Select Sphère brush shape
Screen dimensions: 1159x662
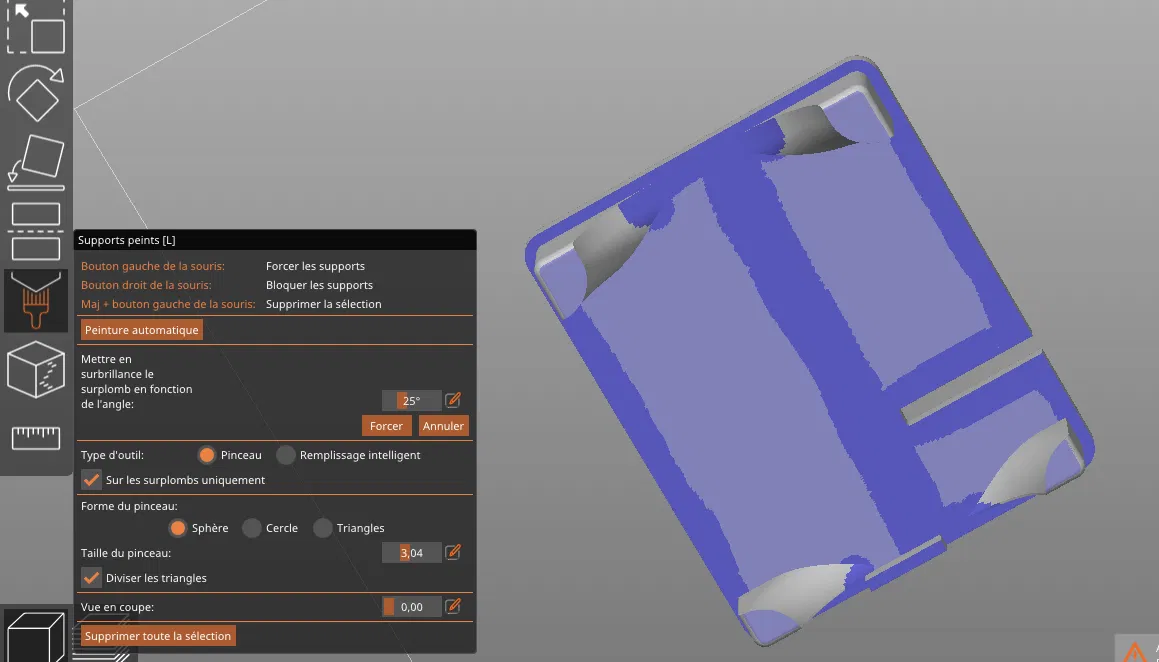[177, 528]
